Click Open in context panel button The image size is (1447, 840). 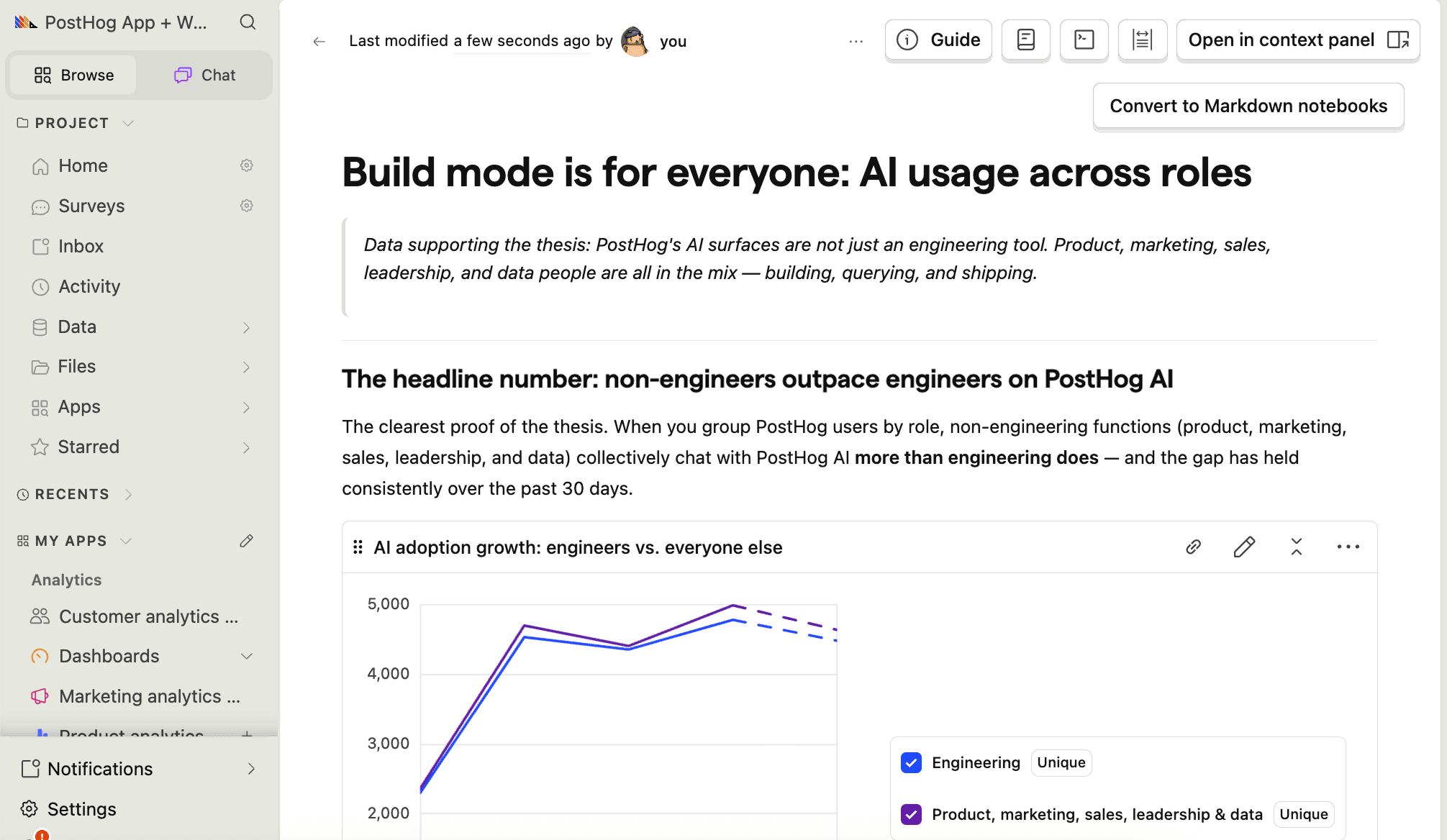(x=1298, y=40)
